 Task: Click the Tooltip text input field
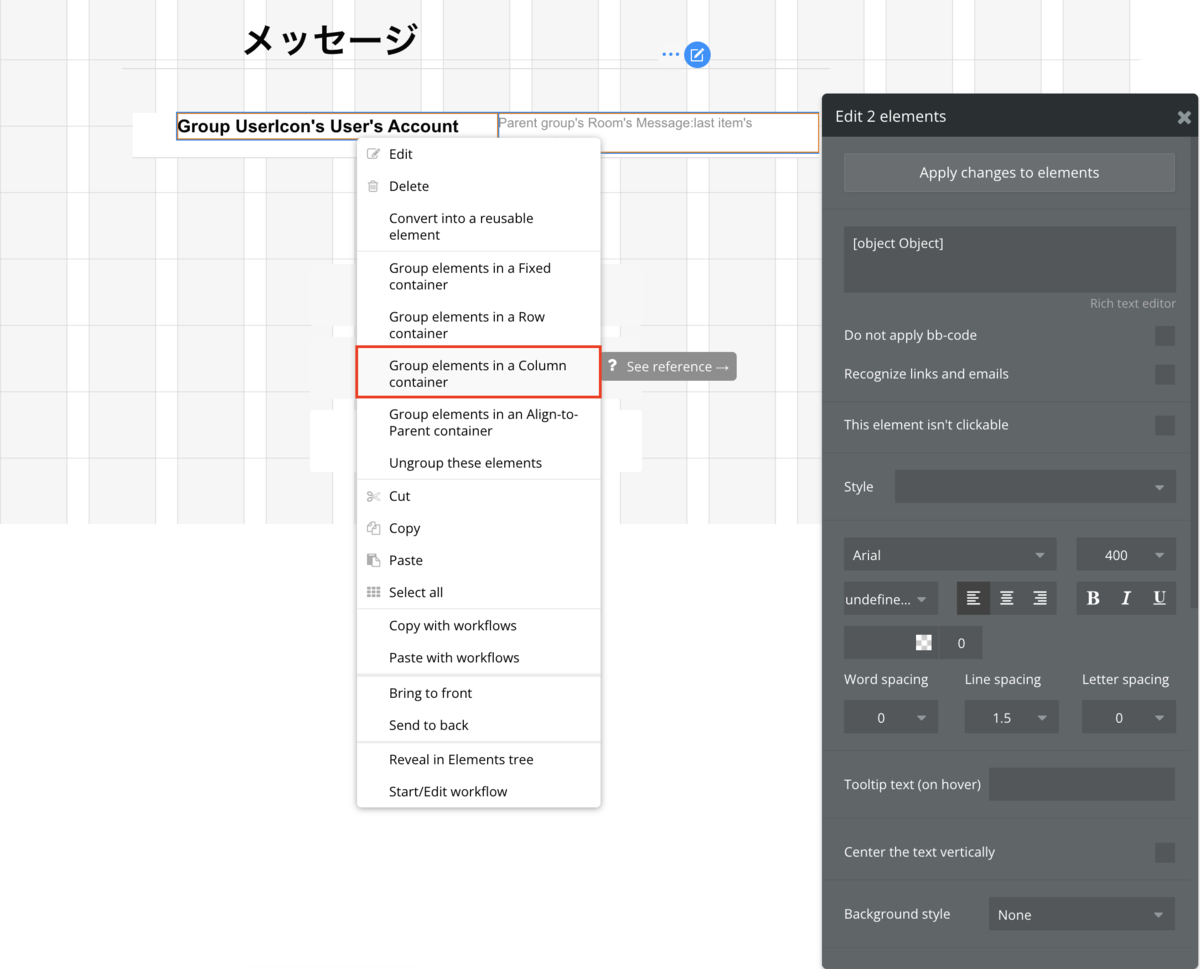click(1082, 784)
